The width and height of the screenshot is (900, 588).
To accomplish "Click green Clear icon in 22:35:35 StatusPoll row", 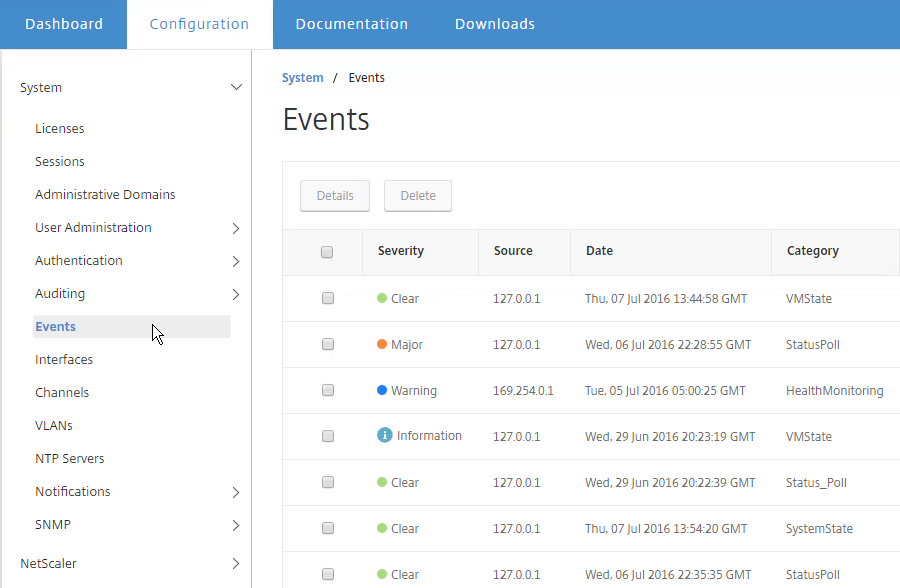I will click(x=382, y=574).
